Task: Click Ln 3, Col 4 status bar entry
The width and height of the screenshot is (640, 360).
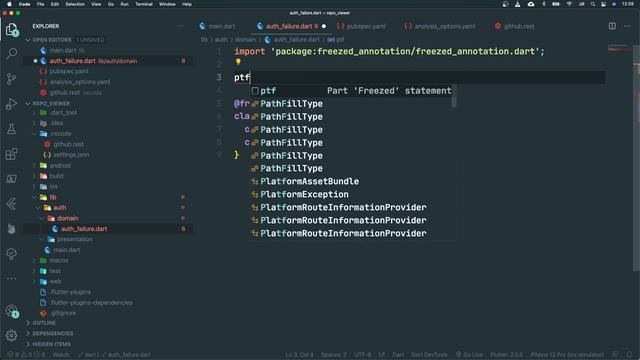Action: click(299, 355)
